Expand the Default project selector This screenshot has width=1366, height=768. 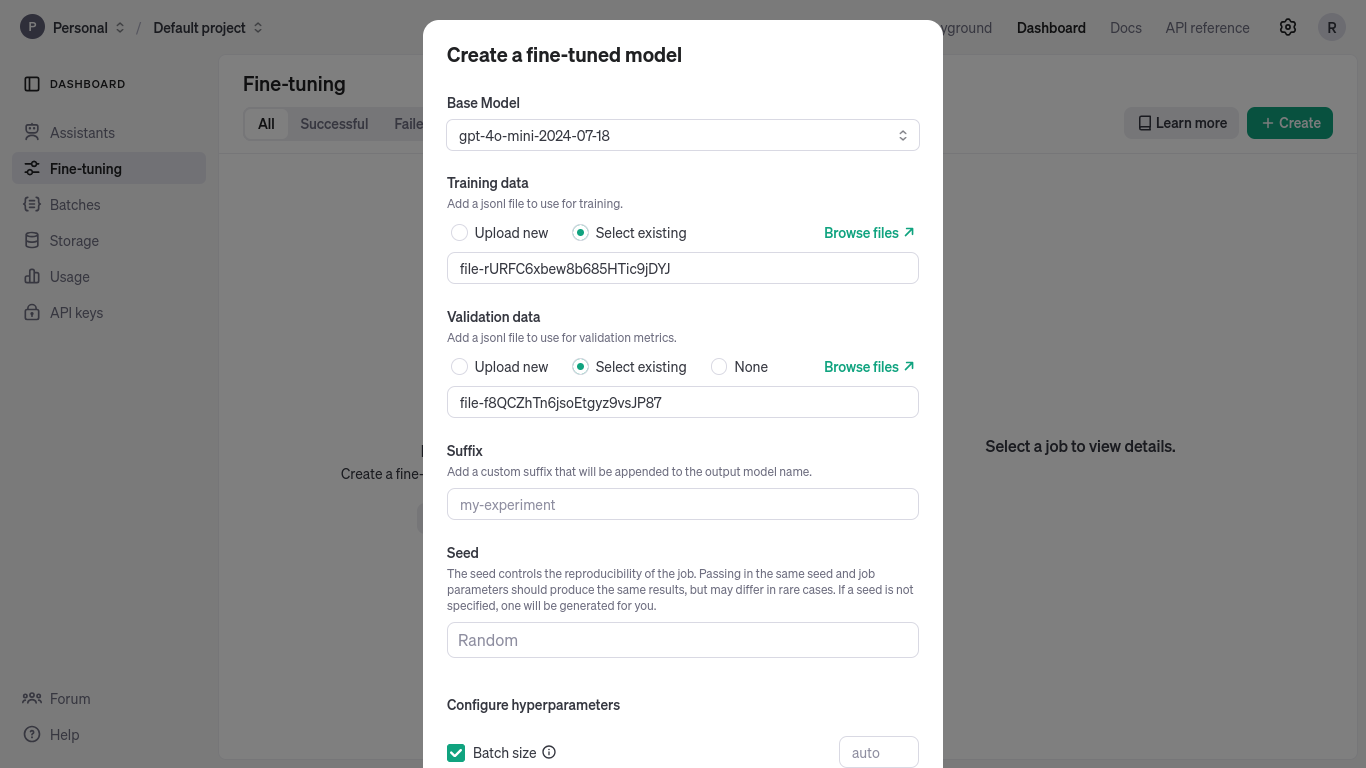click(200, 27)
